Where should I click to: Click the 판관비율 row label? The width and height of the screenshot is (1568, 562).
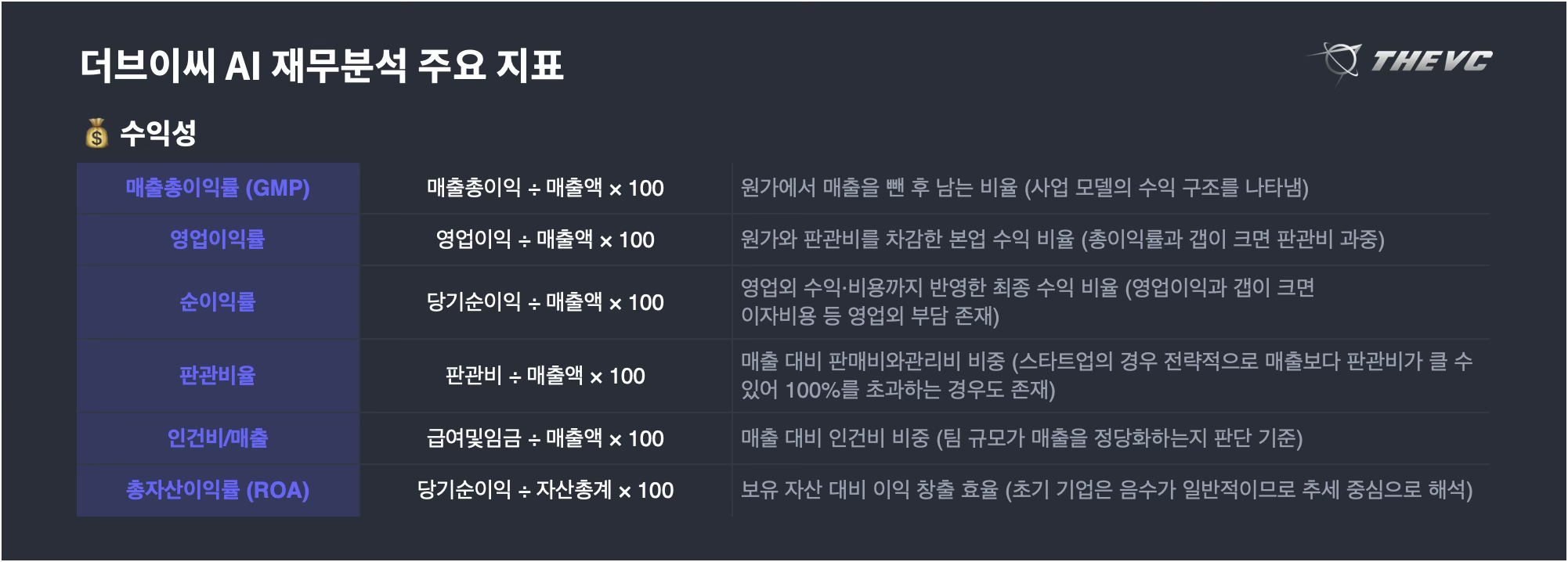[218, 376]
